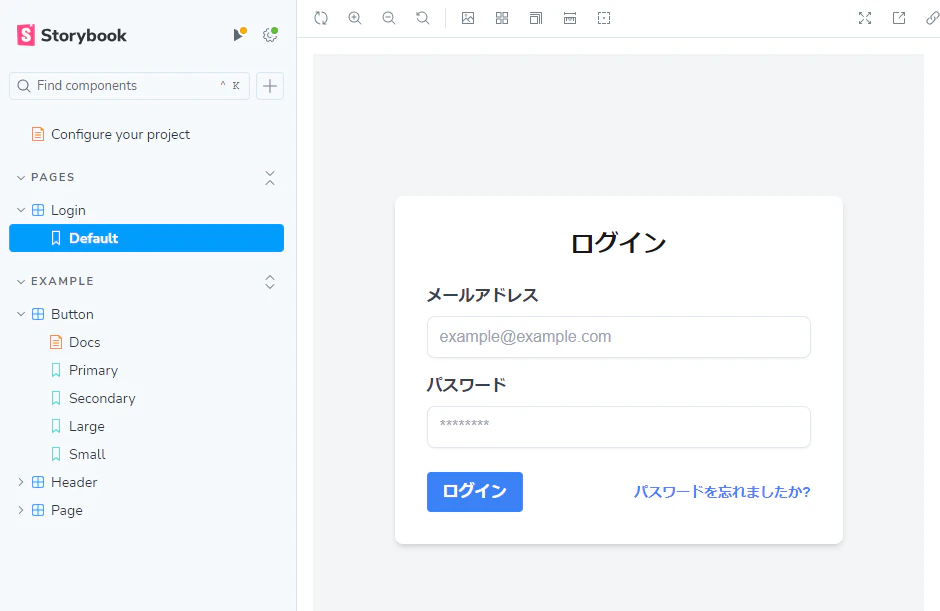Click the bookmark icon beside Secondary

(56, 398)
